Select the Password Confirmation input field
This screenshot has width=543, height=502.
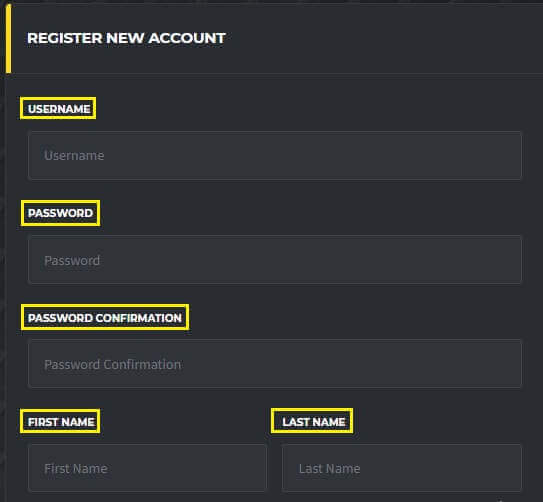coord(275,364)
